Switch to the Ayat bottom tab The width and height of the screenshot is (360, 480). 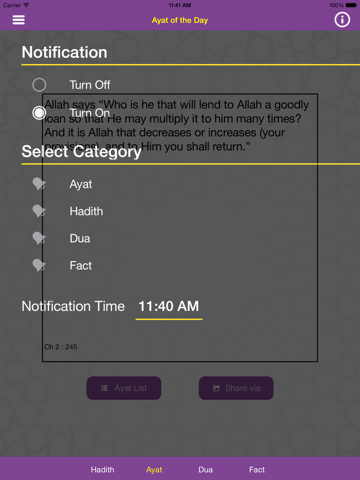click(154, 470)
